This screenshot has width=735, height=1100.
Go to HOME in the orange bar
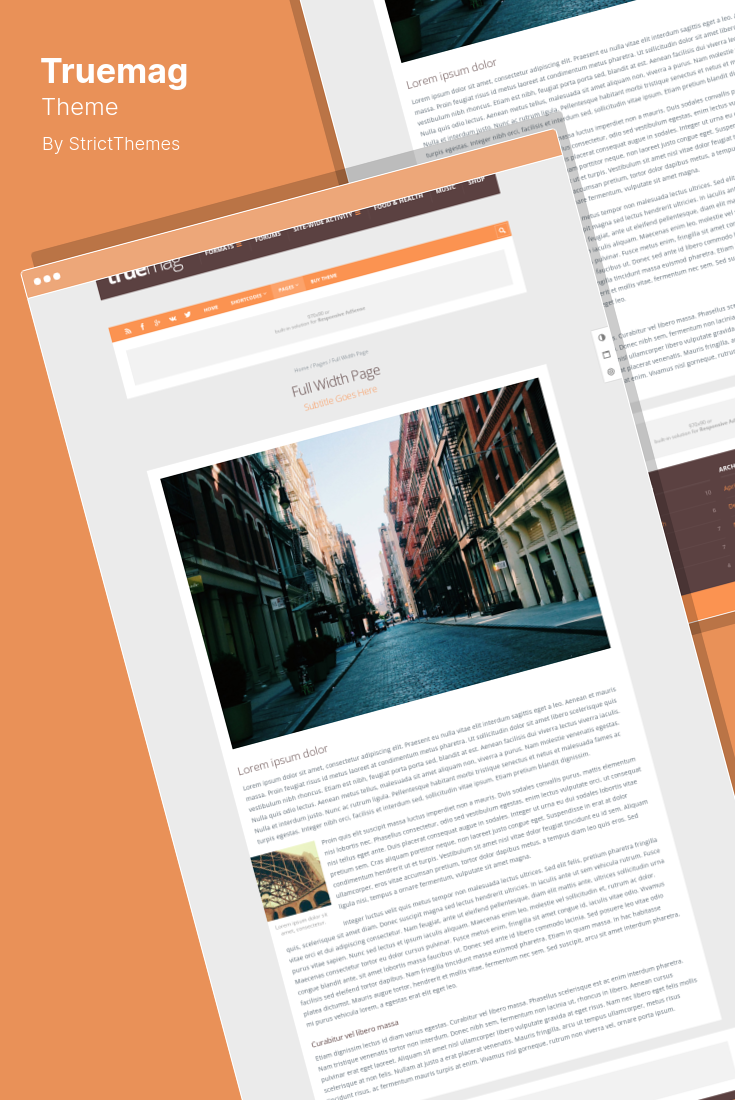point(210,309)
